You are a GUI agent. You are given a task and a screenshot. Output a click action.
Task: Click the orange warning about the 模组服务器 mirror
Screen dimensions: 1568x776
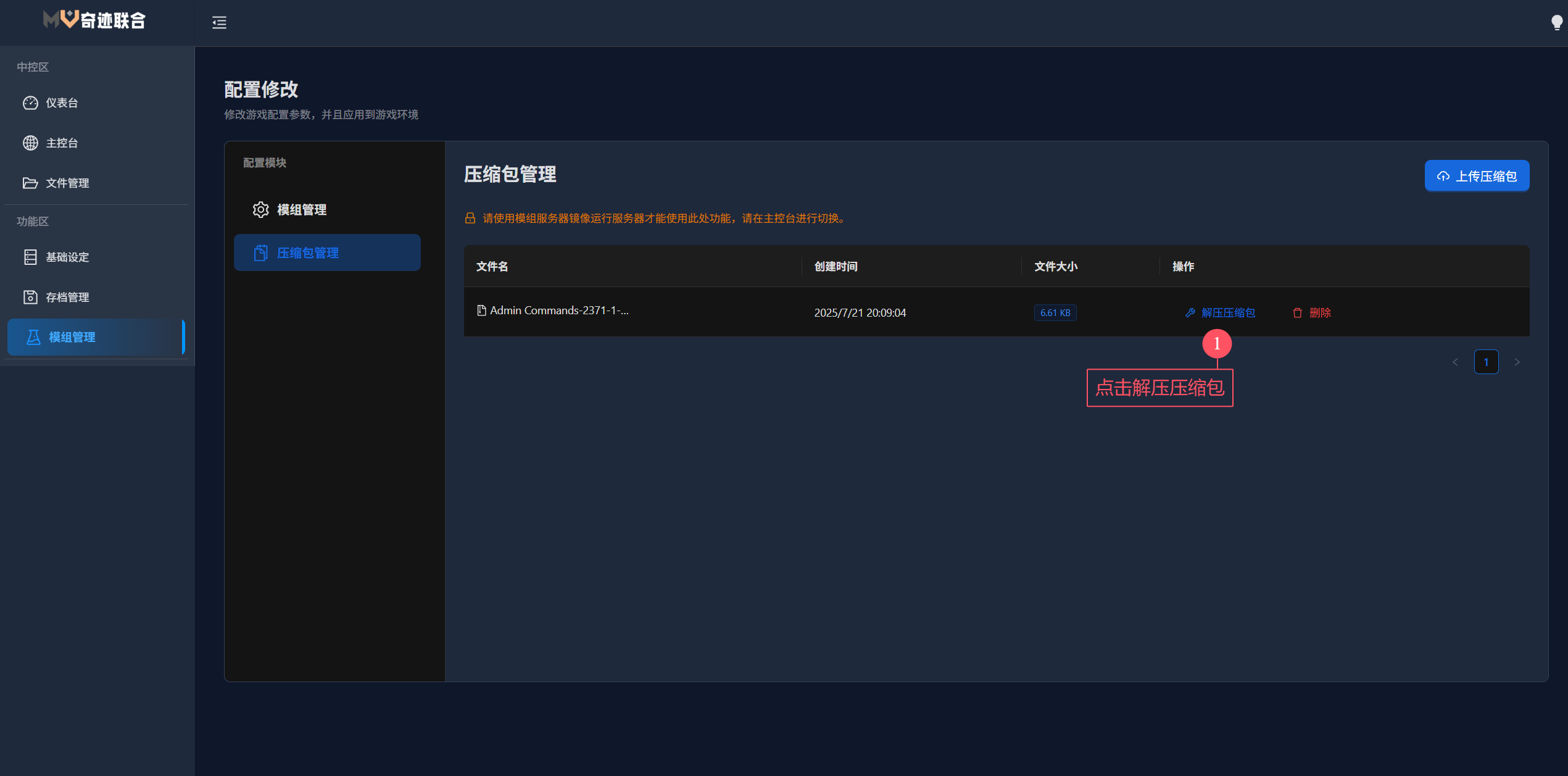(665, 219)
